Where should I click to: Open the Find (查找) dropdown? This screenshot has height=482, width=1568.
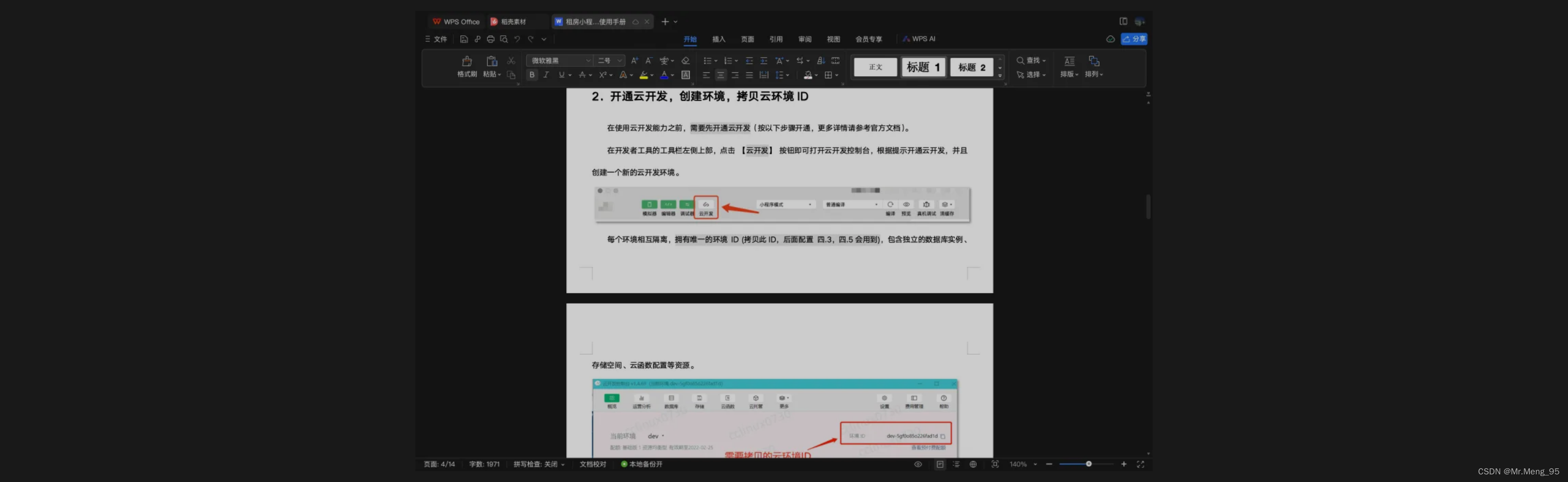click(1031, 60)
